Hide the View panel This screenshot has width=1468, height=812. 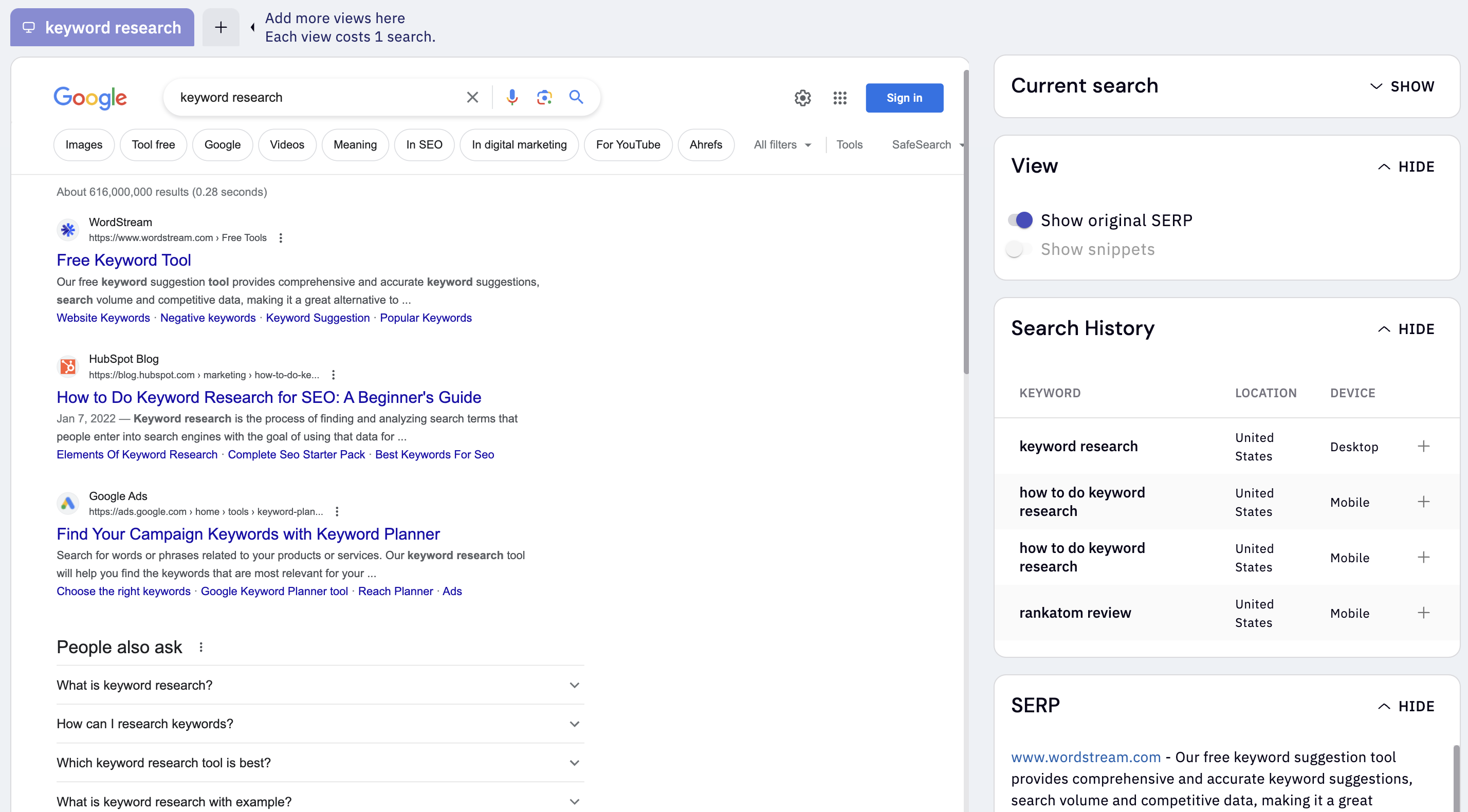(1406, 167)
